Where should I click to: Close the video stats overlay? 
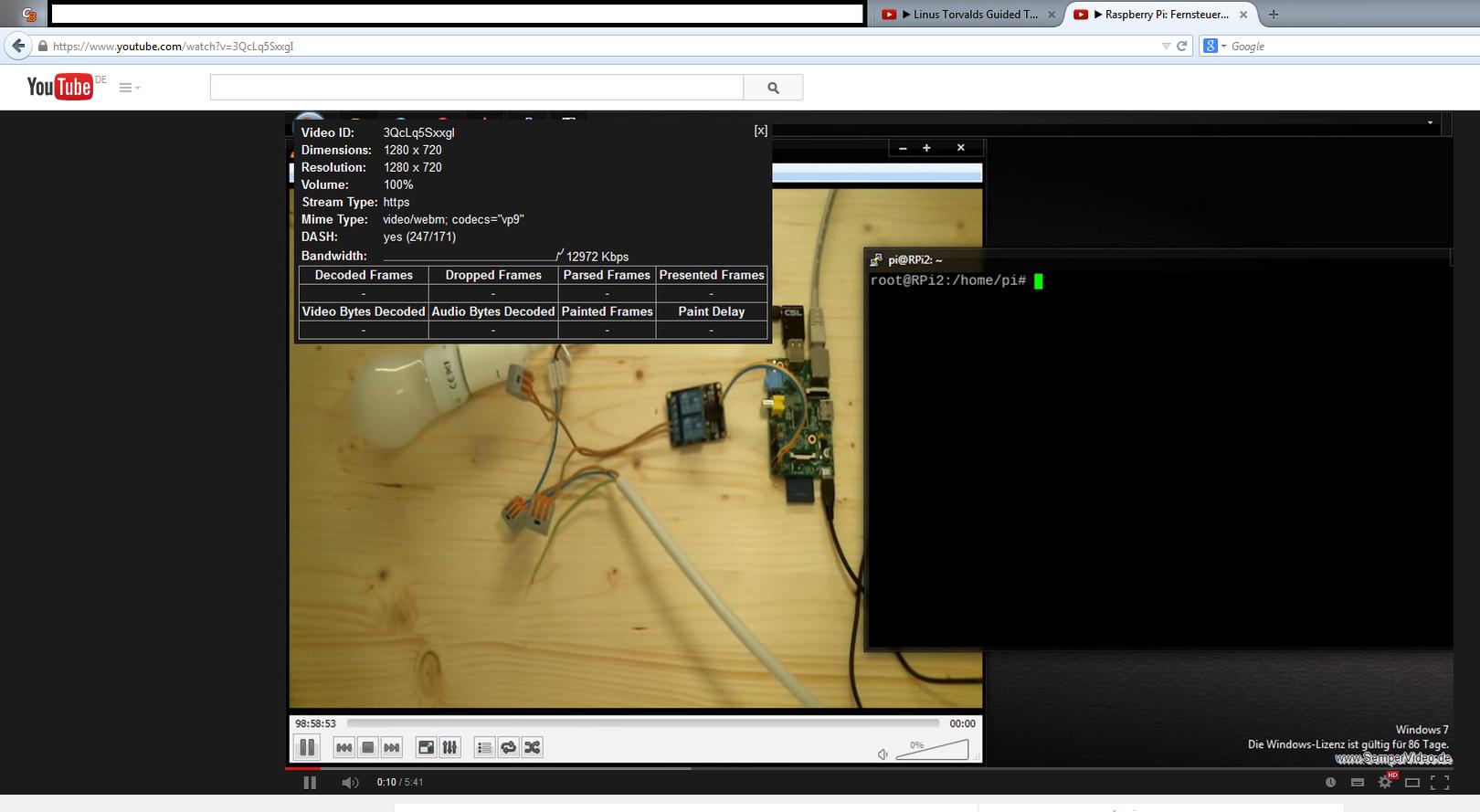click(x=760, y=131)
